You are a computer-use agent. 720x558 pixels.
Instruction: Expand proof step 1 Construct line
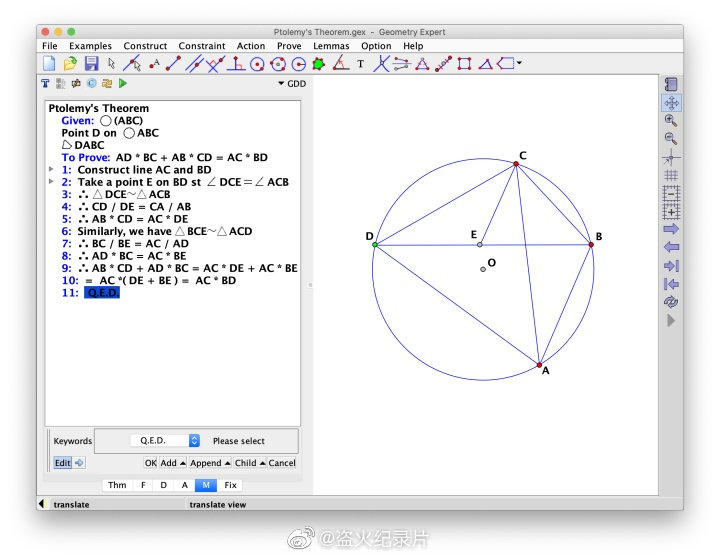coord(52,170)
